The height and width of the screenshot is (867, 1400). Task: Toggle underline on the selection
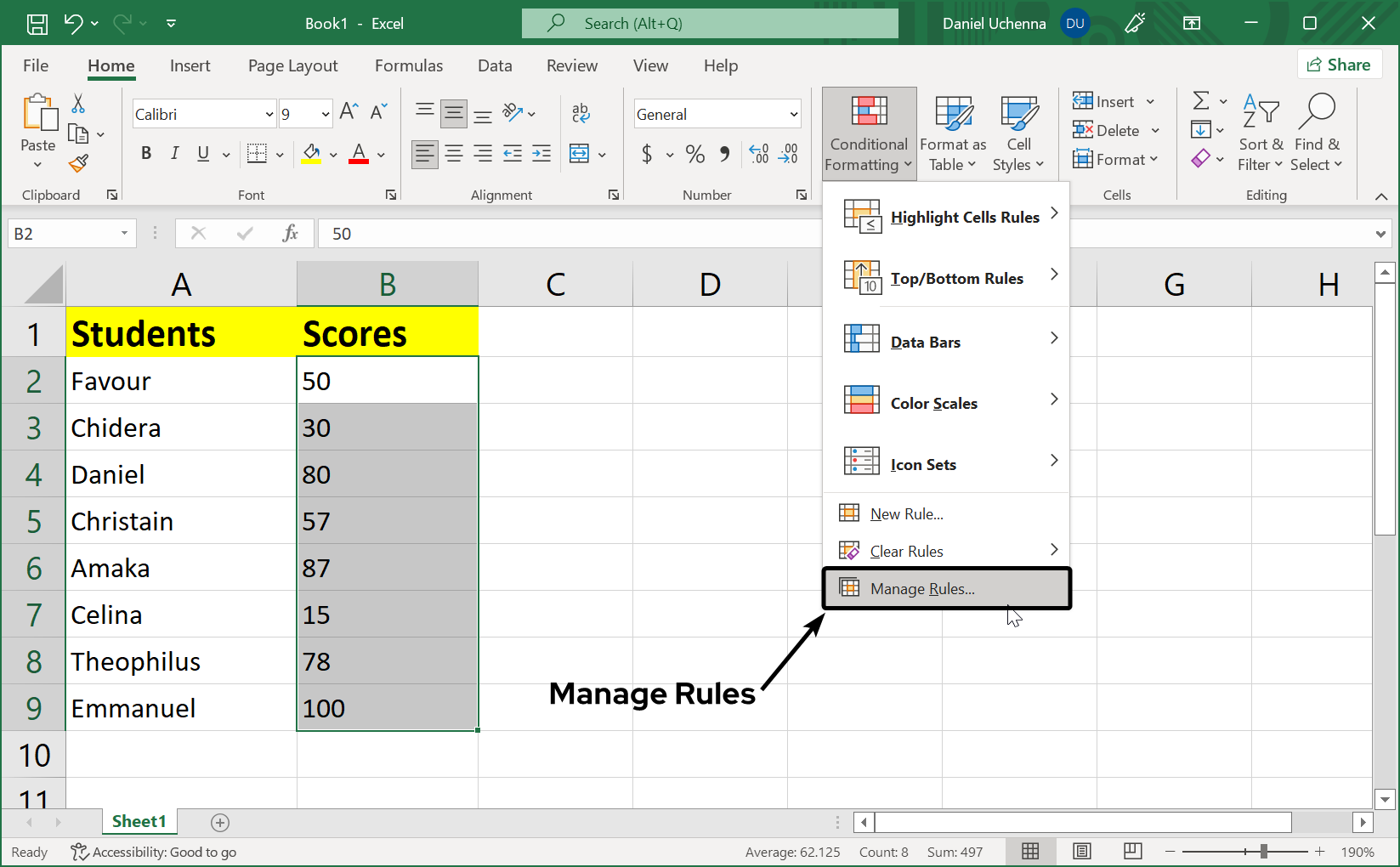pyautogui.click(x=201, y=154)
